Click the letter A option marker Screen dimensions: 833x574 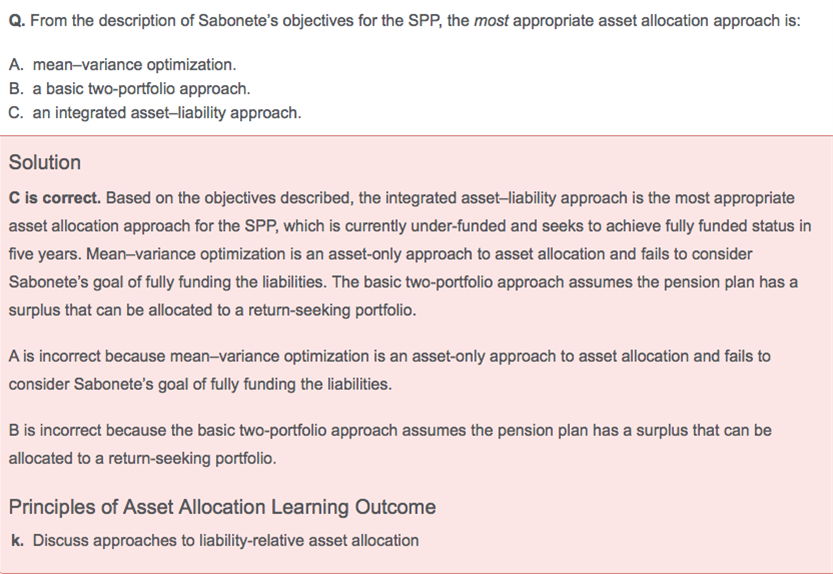point(15,65)
